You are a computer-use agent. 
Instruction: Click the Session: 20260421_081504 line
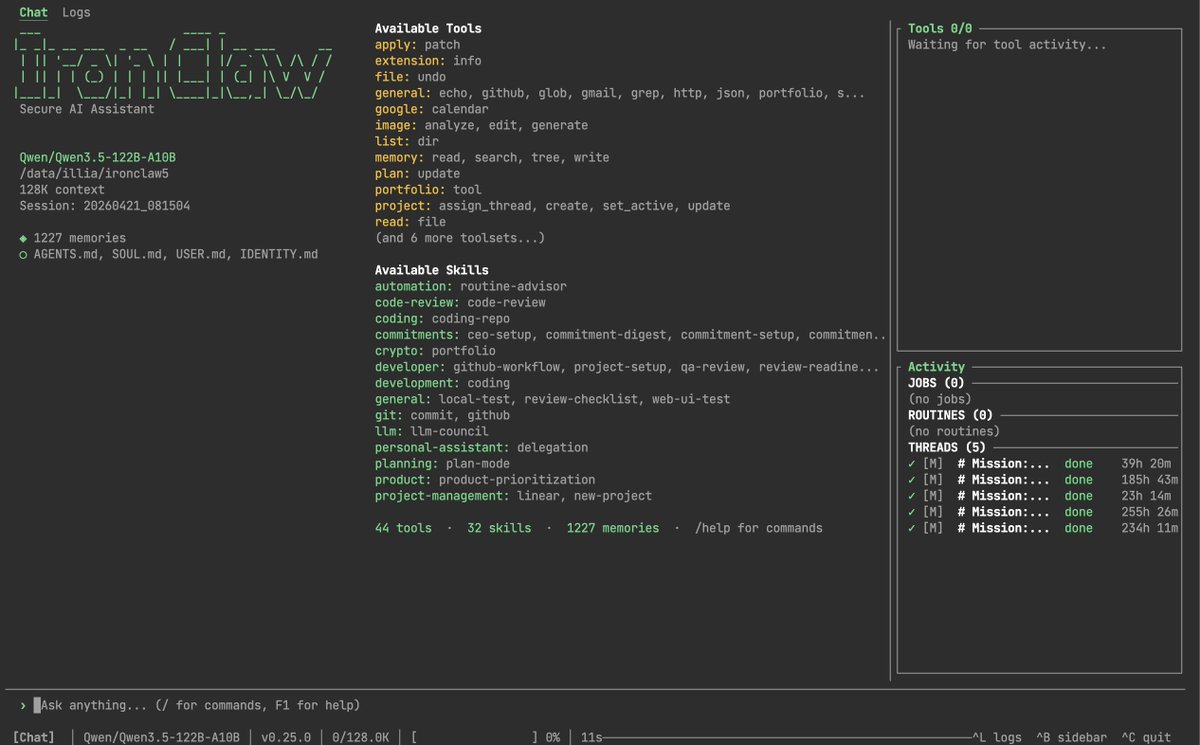click(x=105, y=206)
